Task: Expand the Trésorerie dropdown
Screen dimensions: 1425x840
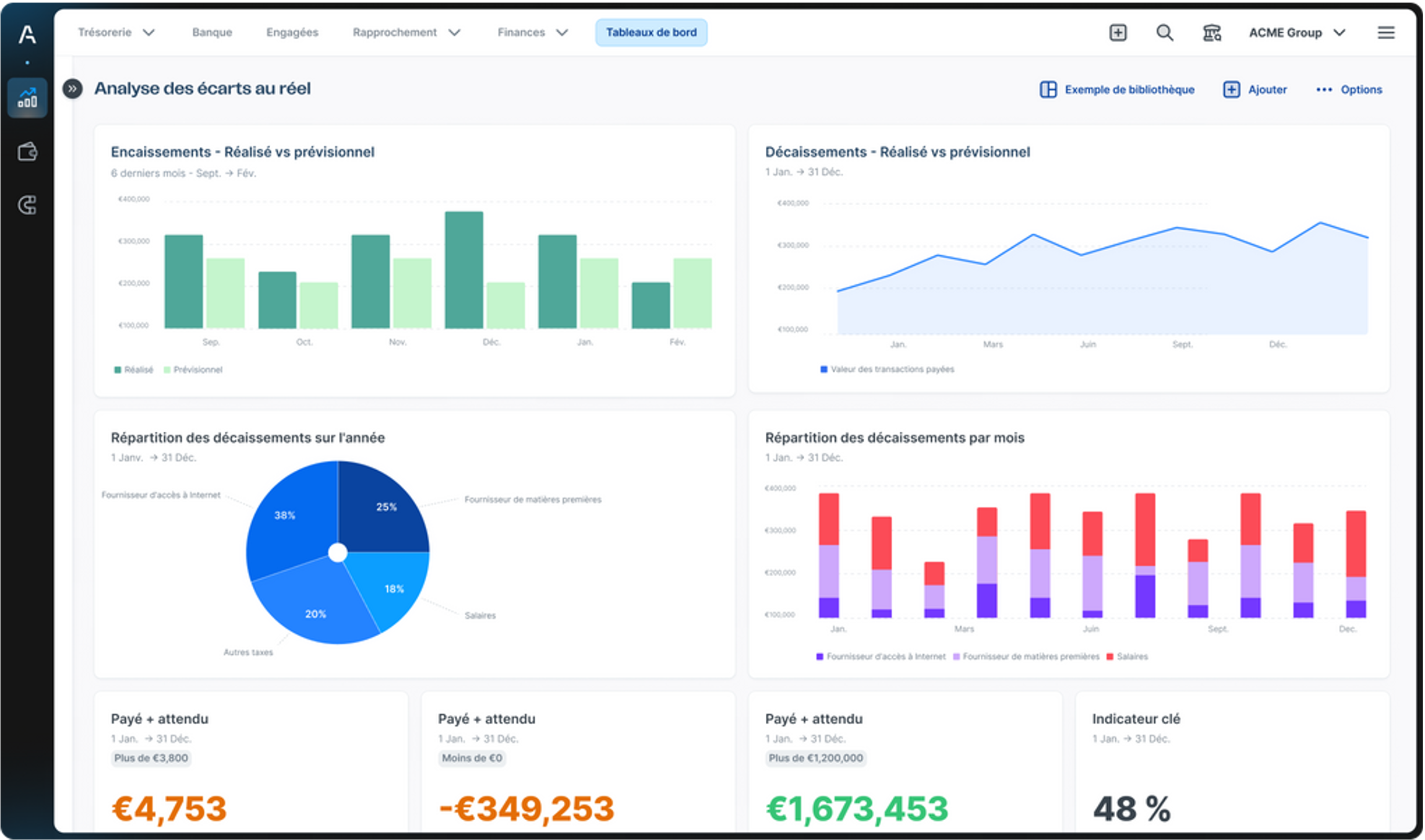Action: (x=116, y=32)
